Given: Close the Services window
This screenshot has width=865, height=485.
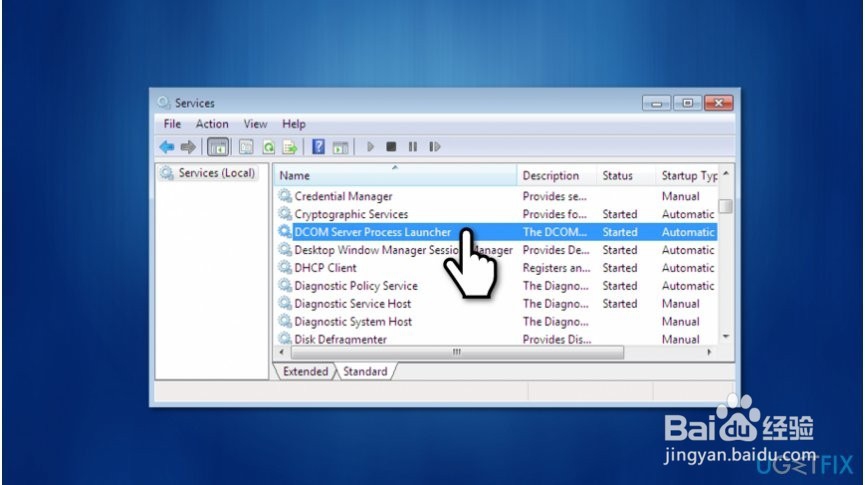Looking at the screenshot, I should pos(718,103).
